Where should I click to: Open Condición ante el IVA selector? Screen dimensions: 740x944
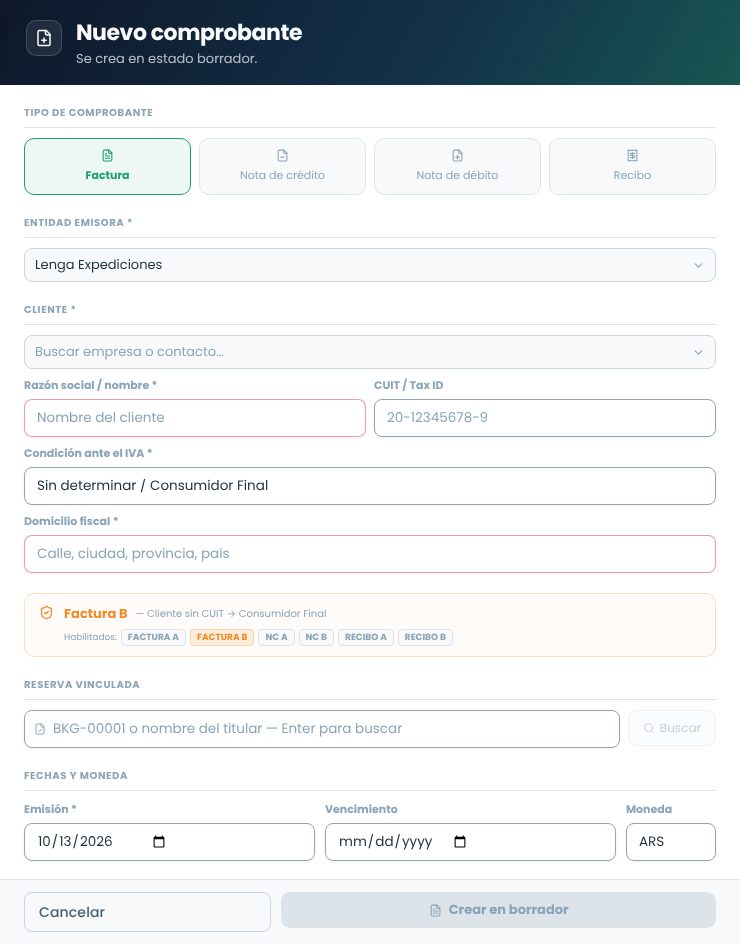click(x=370, y=486)
